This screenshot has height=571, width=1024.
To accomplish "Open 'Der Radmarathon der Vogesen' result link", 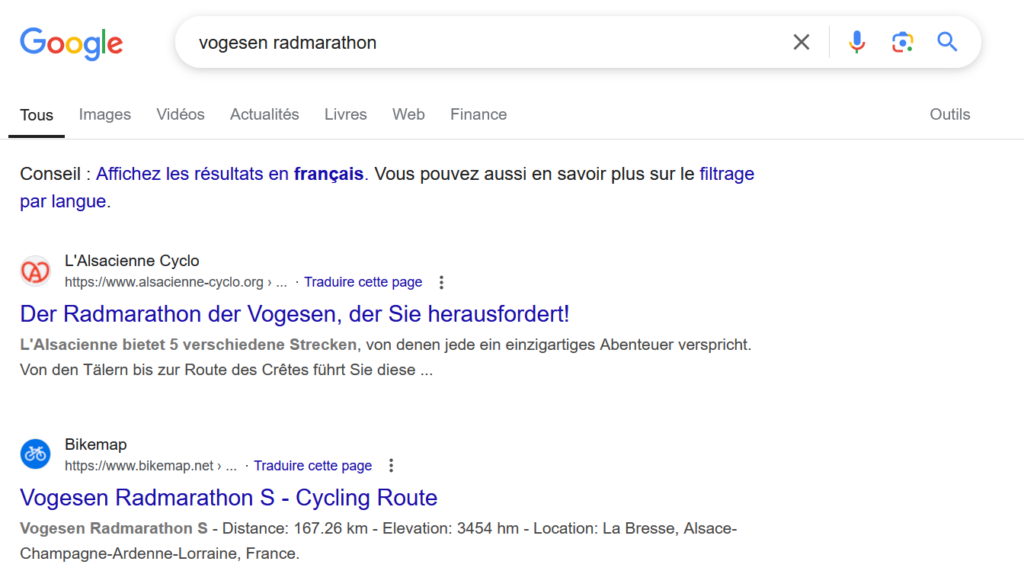I will (295, 314).
